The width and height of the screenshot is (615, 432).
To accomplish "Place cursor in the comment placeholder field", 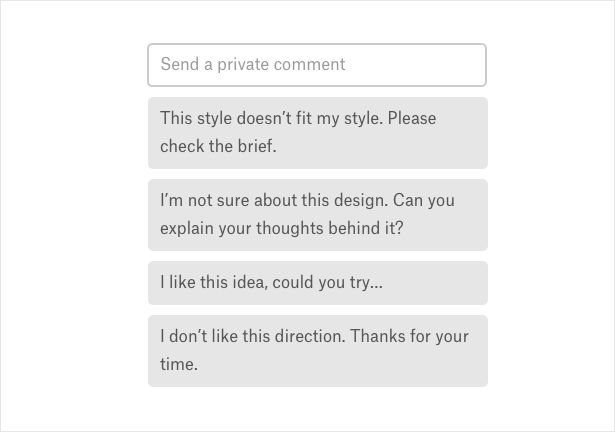I will tap(317, 65).
